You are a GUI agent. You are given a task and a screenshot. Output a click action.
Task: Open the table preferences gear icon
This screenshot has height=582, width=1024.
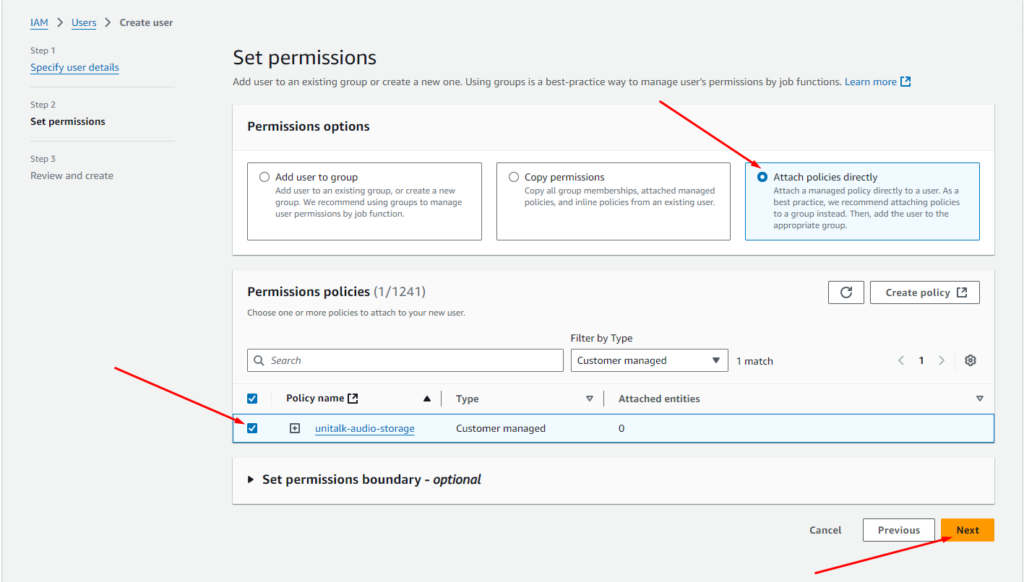(x=970, y=361)
